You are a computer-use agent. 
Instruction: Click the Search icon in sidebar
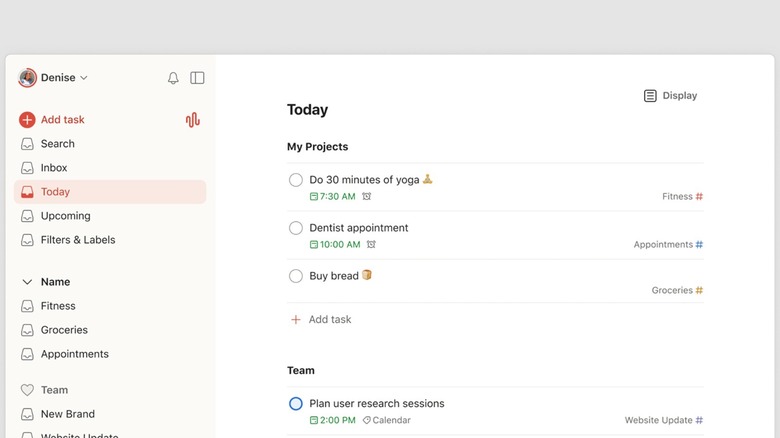(x=27, y=144)
